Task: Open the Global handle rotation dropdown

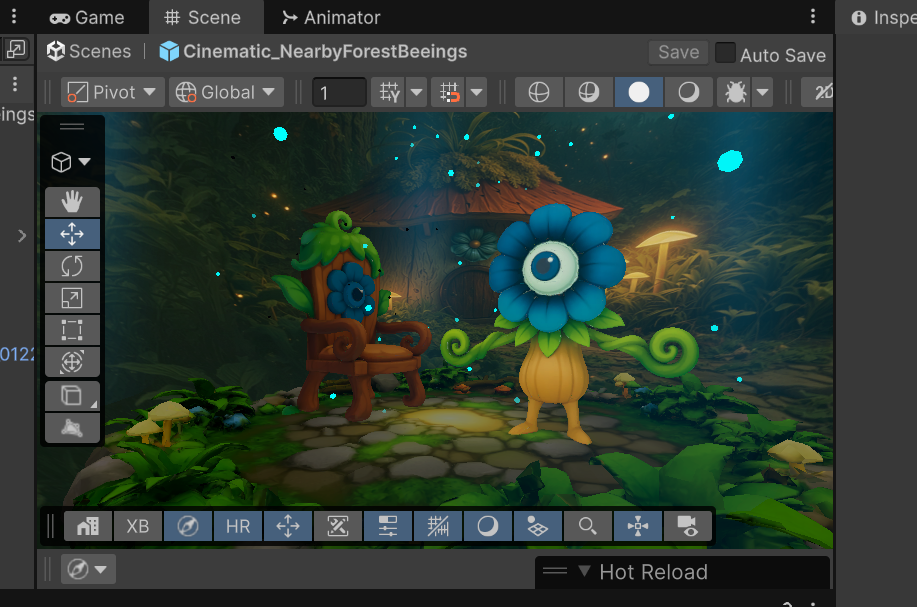Action: [226, 92]
